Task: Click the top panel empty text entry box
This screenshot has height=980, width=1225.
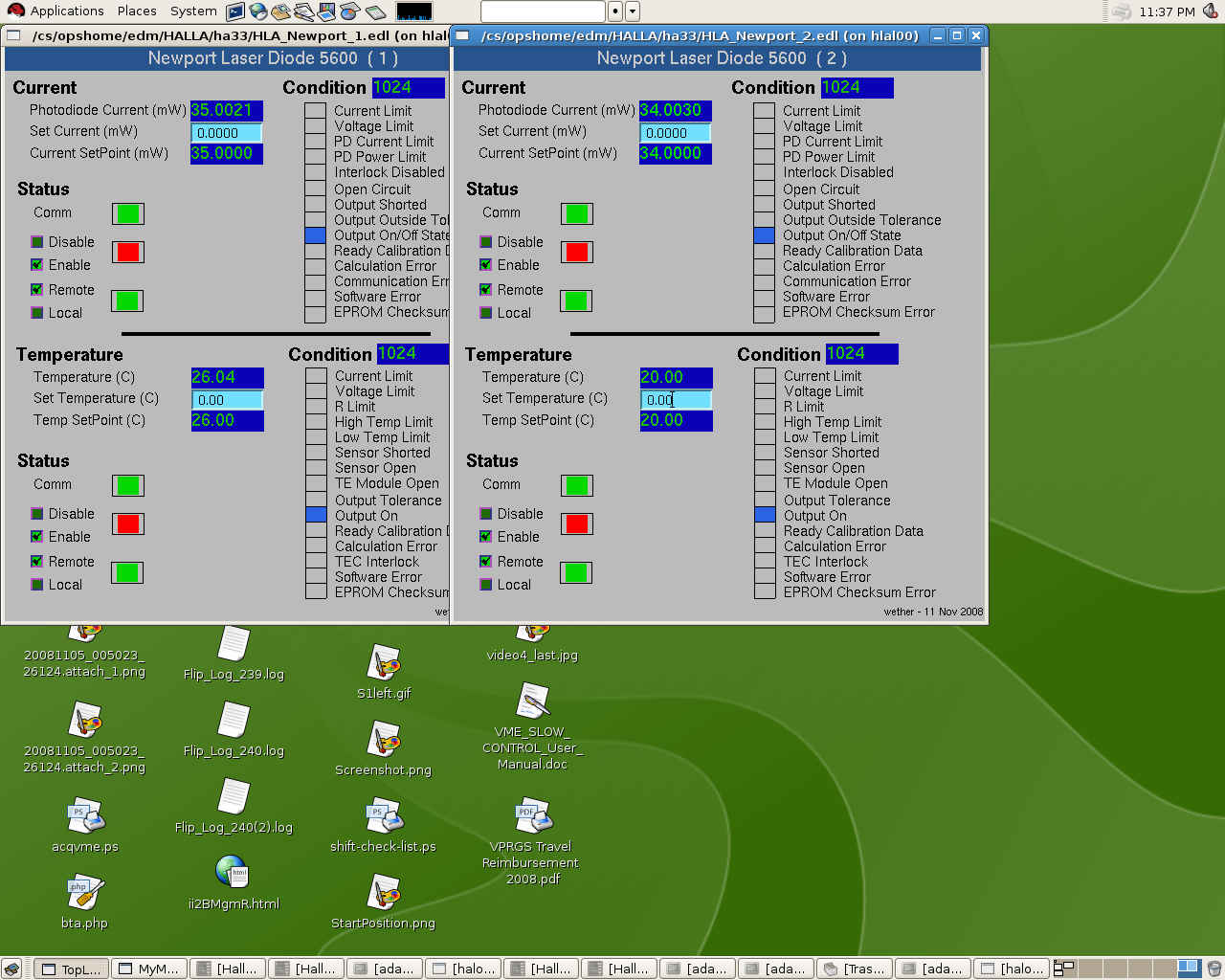Action: (543, 11)
